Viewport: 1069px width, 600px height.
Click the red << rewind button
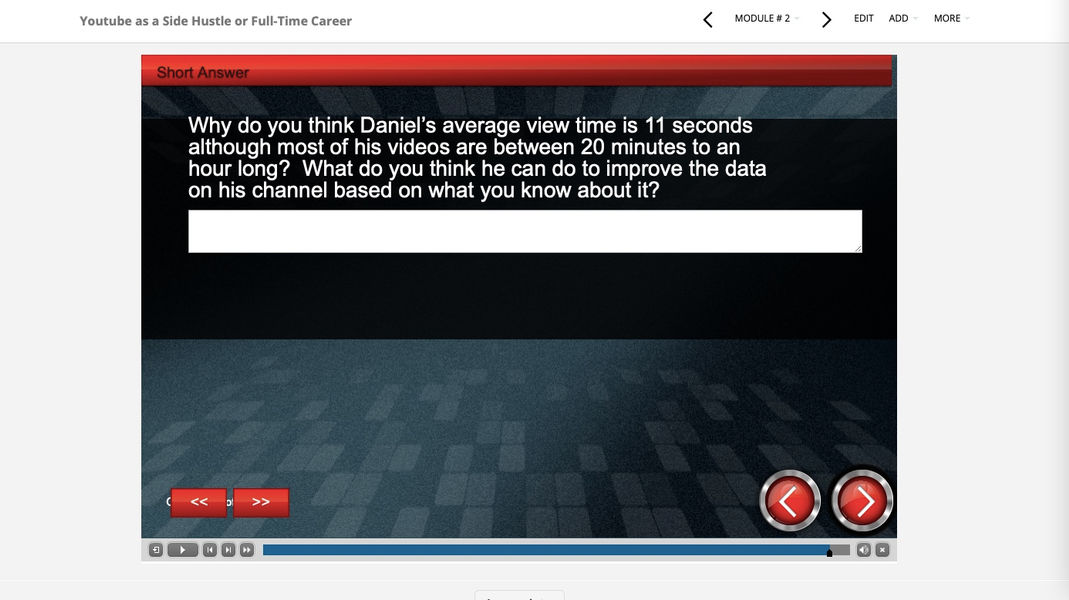(198, 502)
